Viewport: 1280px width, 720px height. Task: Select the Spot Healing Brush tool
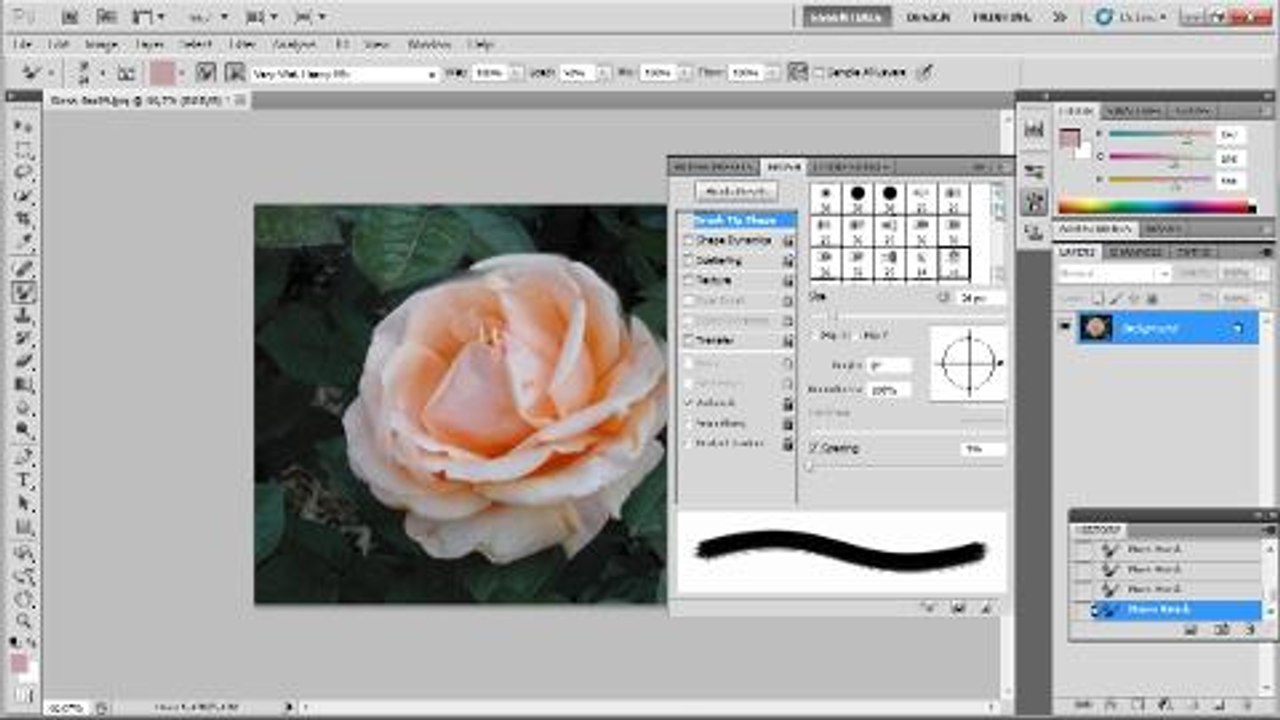(x=24, y=268)
